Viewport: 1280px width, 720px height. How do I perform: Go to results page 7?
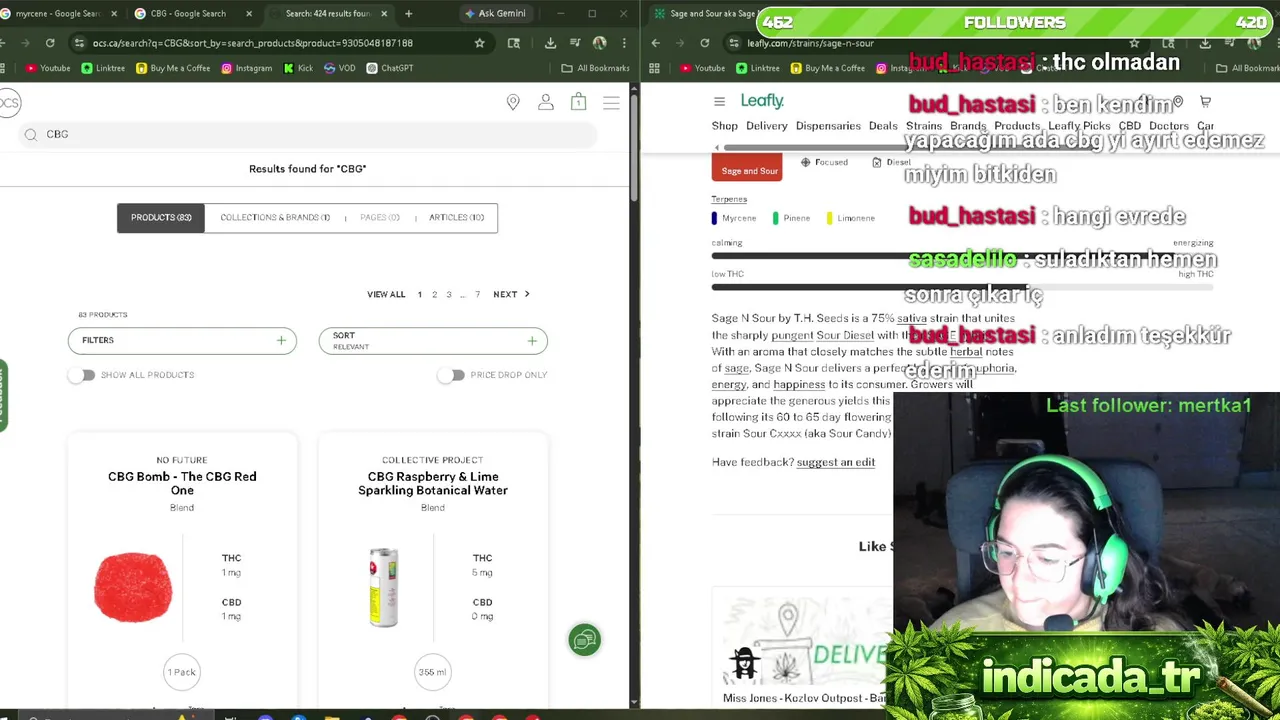[478, 294]
